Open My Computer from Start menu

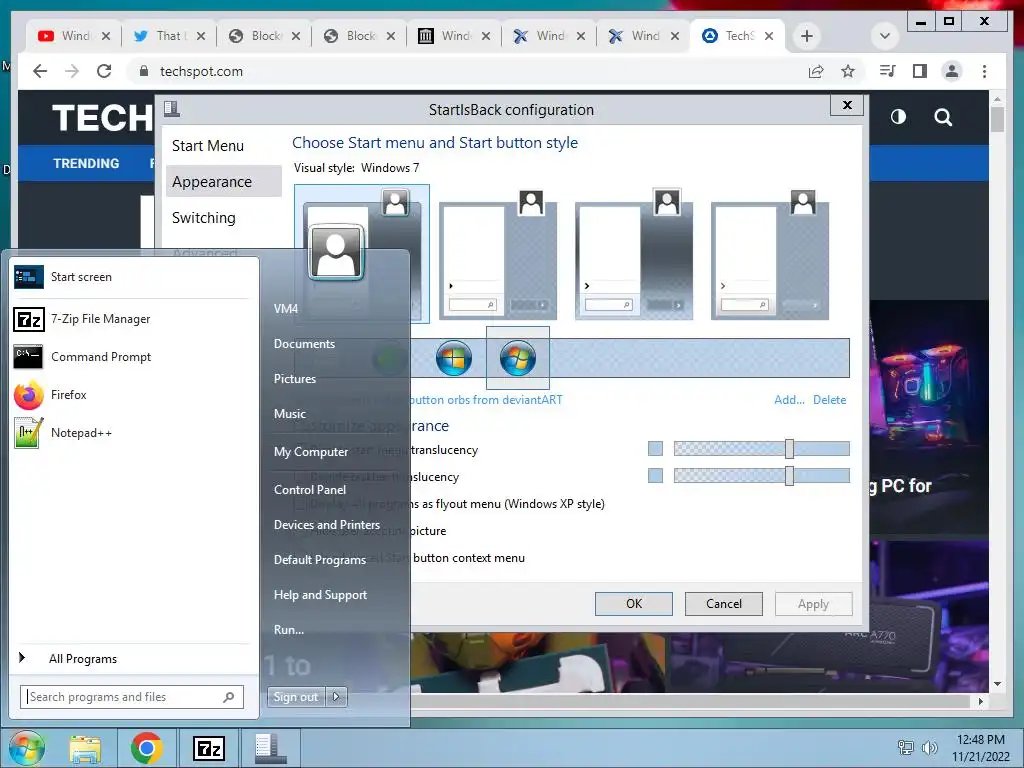(x=311, y=451)
